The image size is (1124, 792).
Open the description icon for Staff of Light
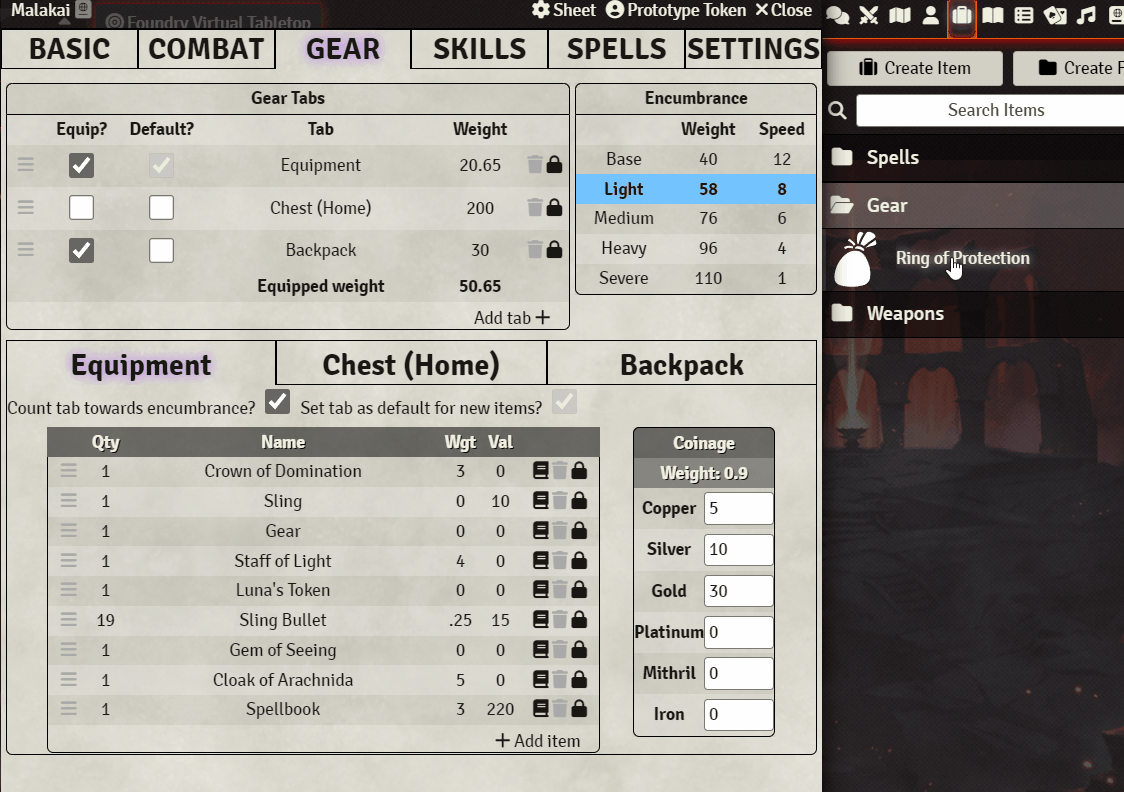tap(540, 560)
